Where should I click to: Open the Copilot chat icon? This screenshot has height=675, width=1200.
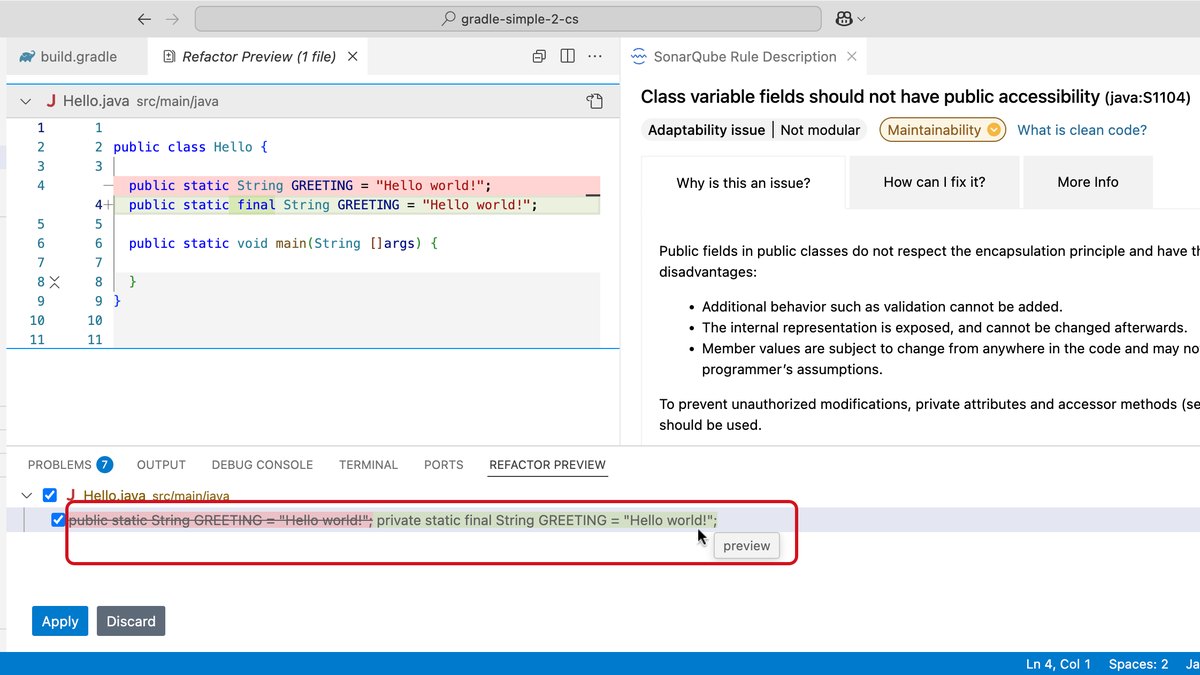pos(842,19)
